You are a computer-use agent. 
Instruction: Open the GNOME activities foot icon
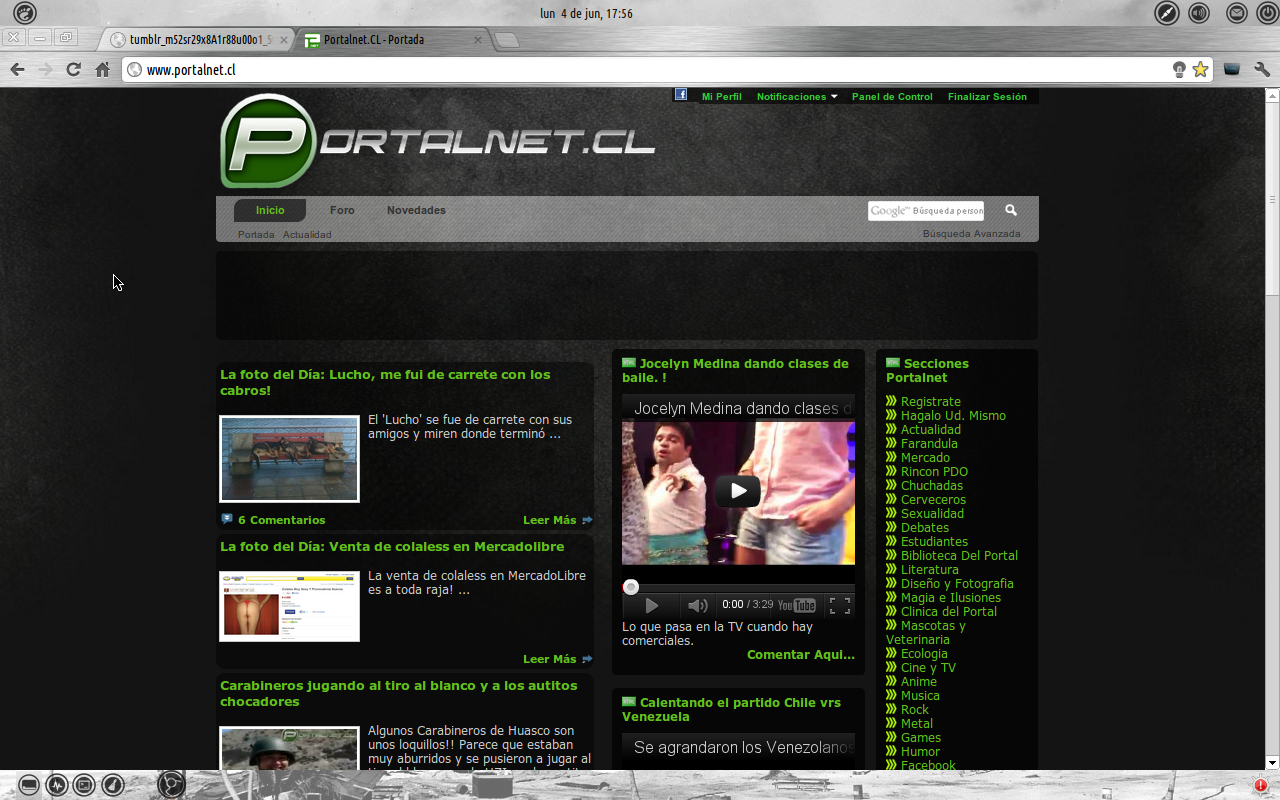[25, 13]
